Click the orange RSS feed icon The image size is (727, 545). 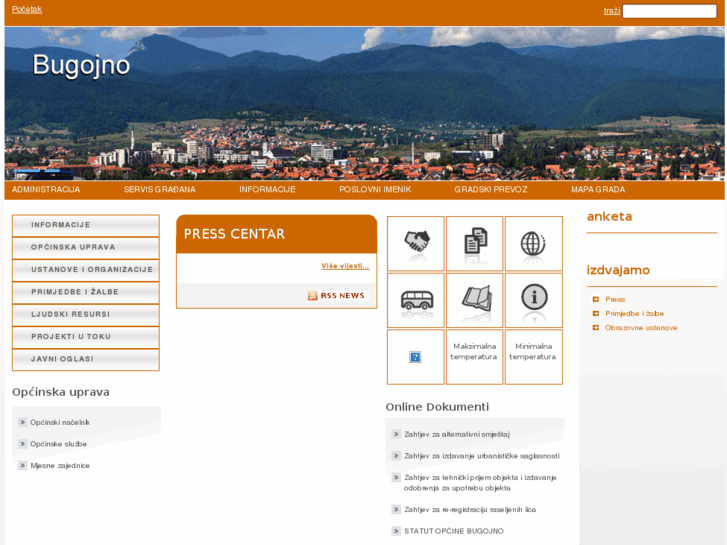click(312, 295)
